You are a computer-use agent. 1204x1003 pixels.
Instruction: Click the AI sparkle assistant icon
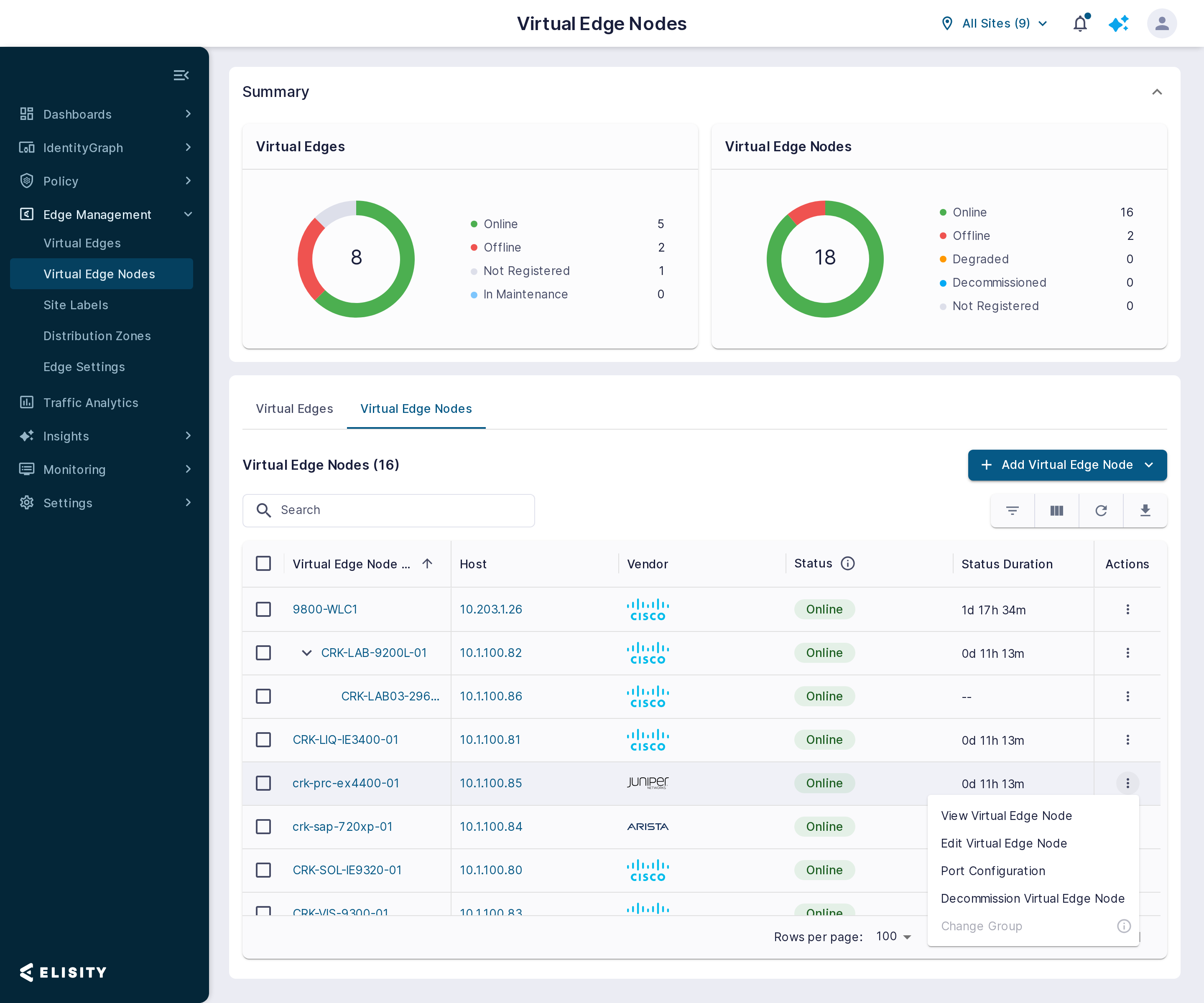click(x=1119, y=23)
